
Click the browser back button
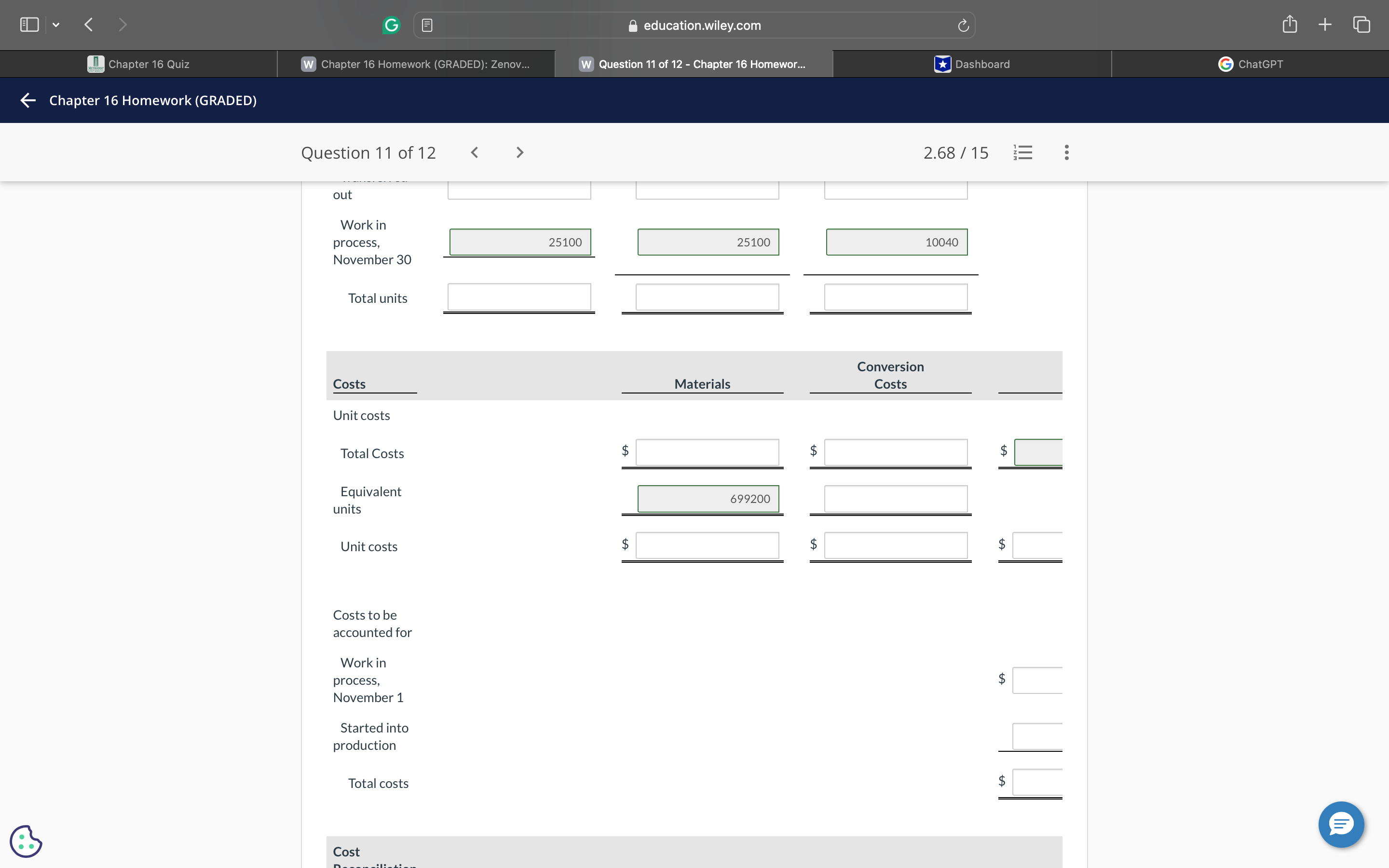pyautogui.click(x=88, y=25)
